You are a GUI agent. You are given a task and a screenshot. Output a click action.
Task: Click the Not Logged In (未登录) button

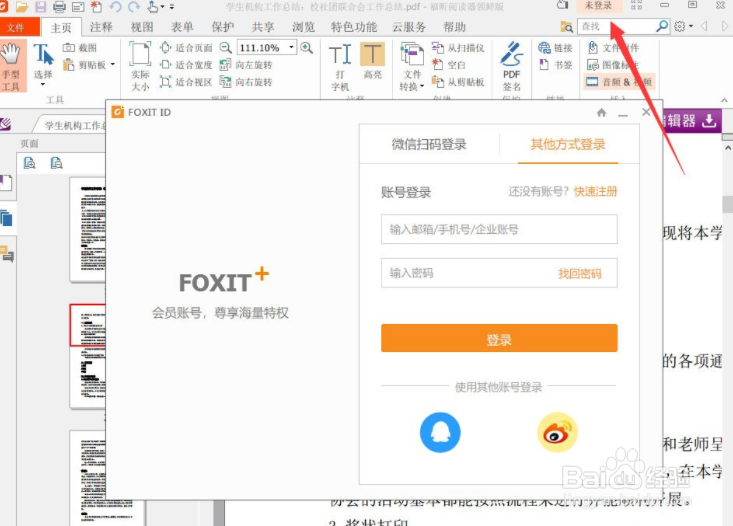(598, 6)
